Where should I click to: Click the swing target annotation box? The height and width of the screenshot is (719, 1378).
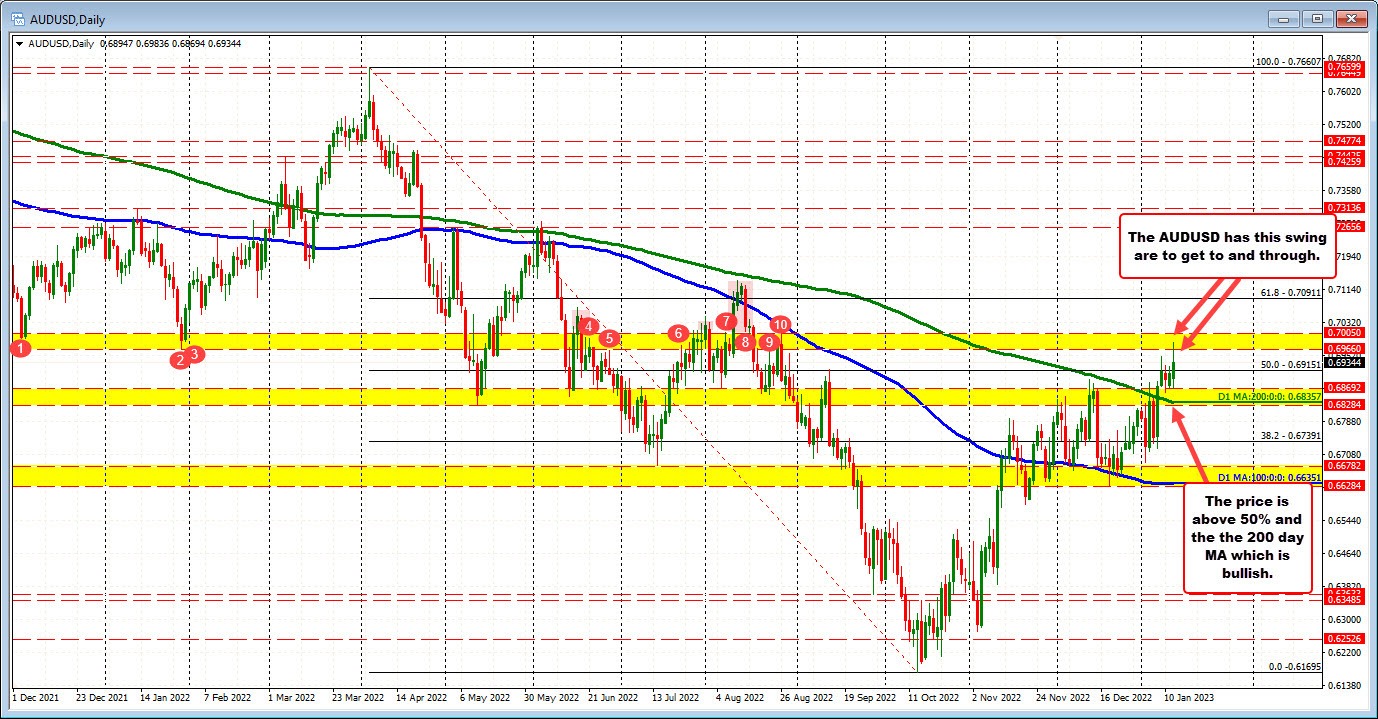click(x=1228, y=246)
